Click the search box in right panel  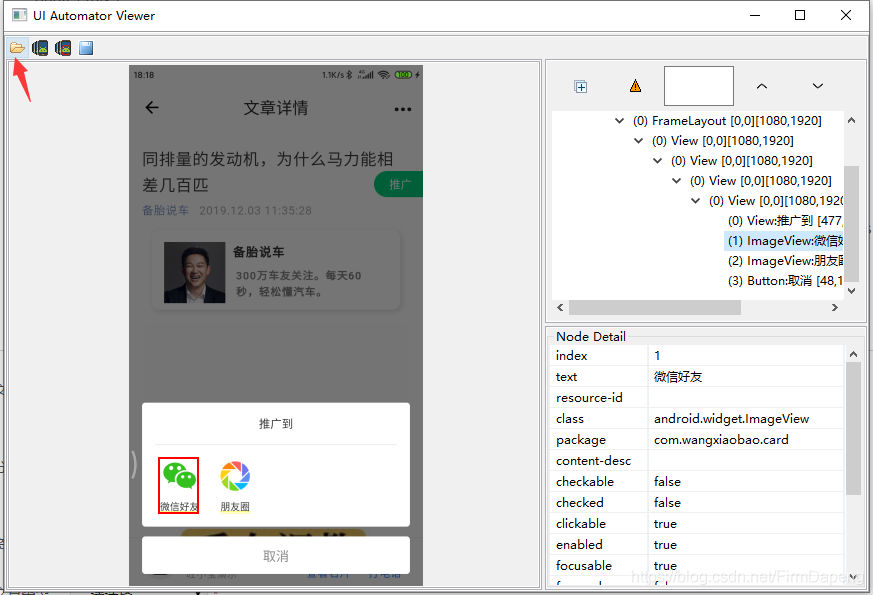[697, 85]
